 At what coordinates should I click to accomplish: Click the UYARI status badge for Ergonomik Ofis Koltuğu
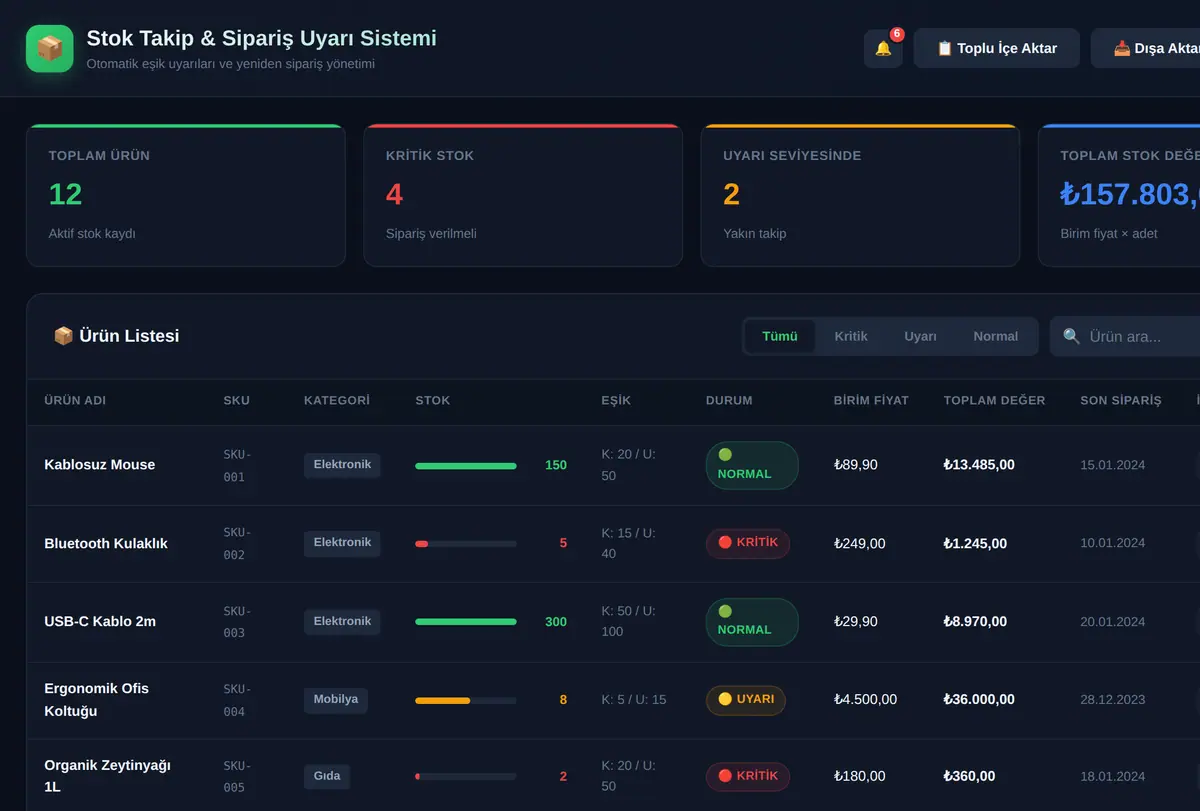point(746,700)
